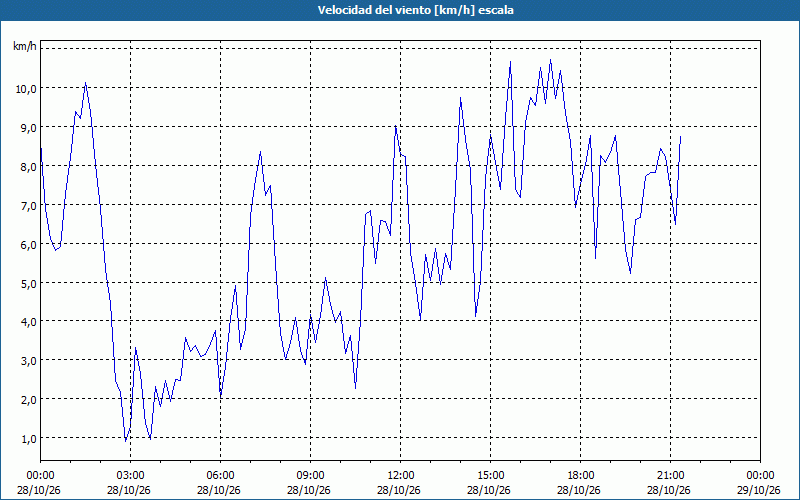
Task: Click the km/h unit label
Action: pos(25,46)
